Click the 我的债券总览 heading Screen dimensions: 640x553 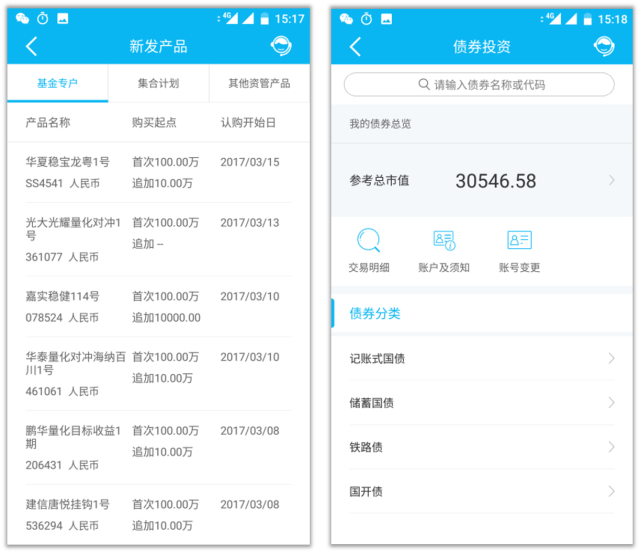pos(380,124)
